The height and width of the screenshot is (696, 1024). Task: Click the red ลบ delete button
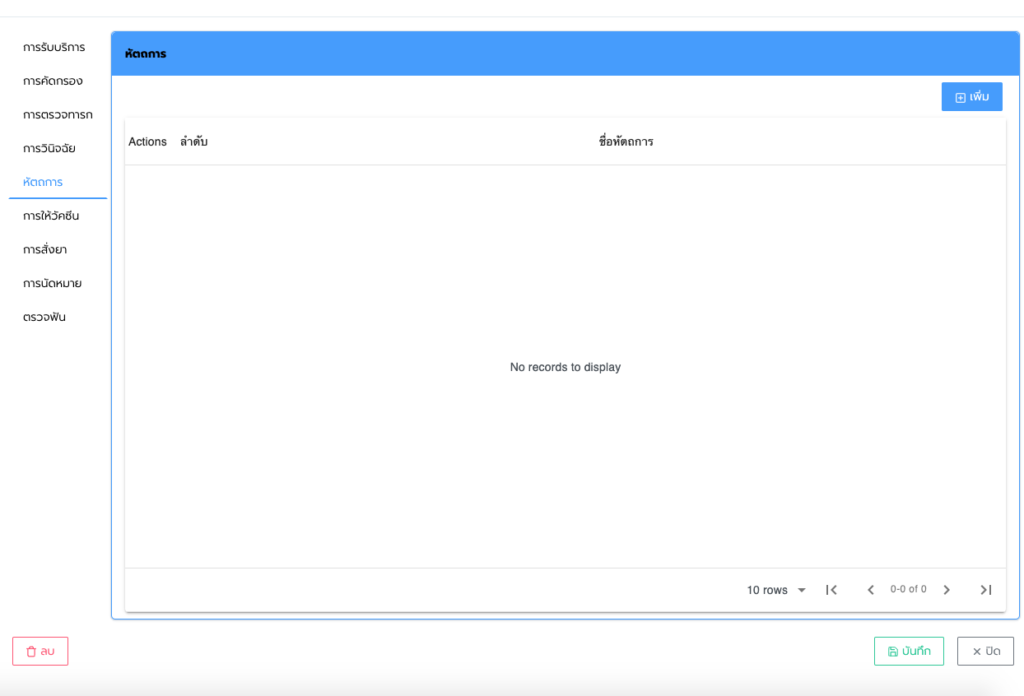(x=40, y=651)
